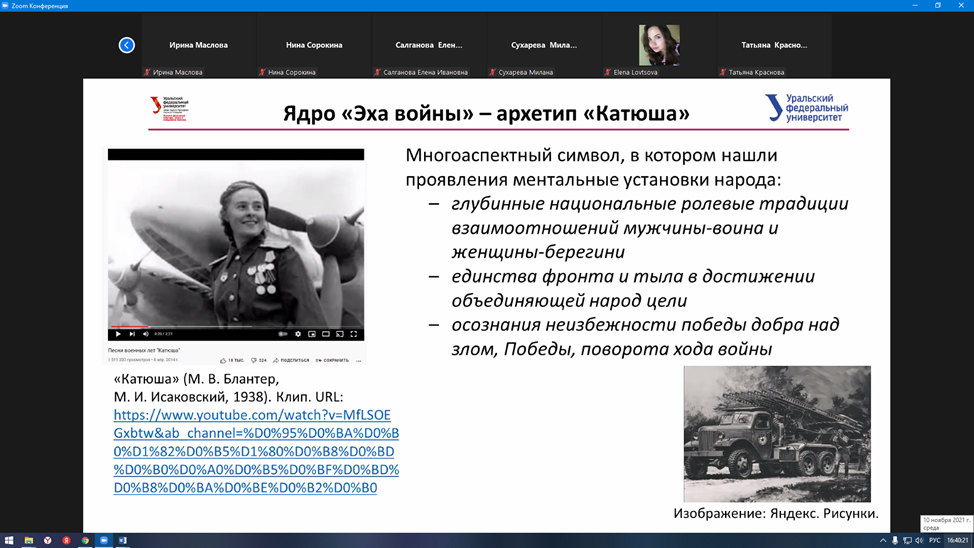Image resolution: width=974 pixels, height=548 pixels.
Task: Expand hidden system tray icons
Action: (x=883, y=540)
